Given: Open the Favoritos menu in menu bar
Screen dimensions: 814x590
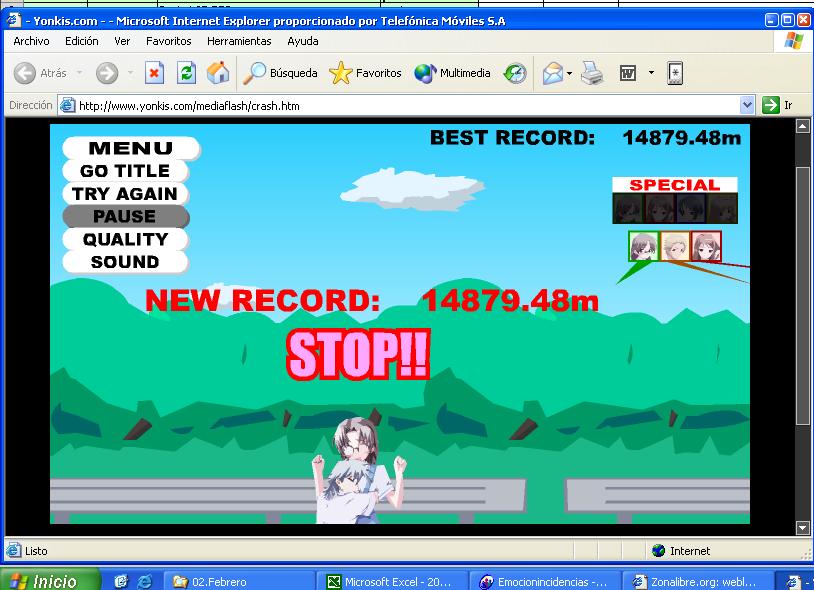Looking at the screenshot, I should point(169,41).
